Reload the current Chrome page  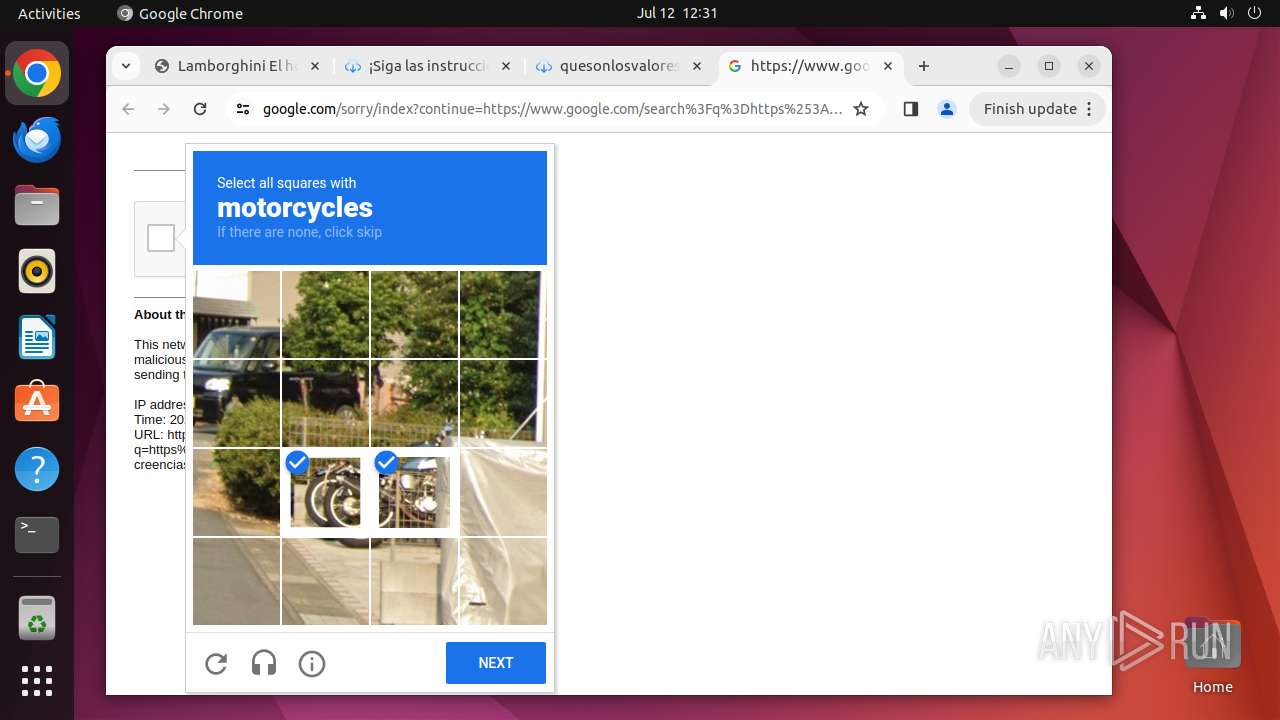[x=200, y=109]
